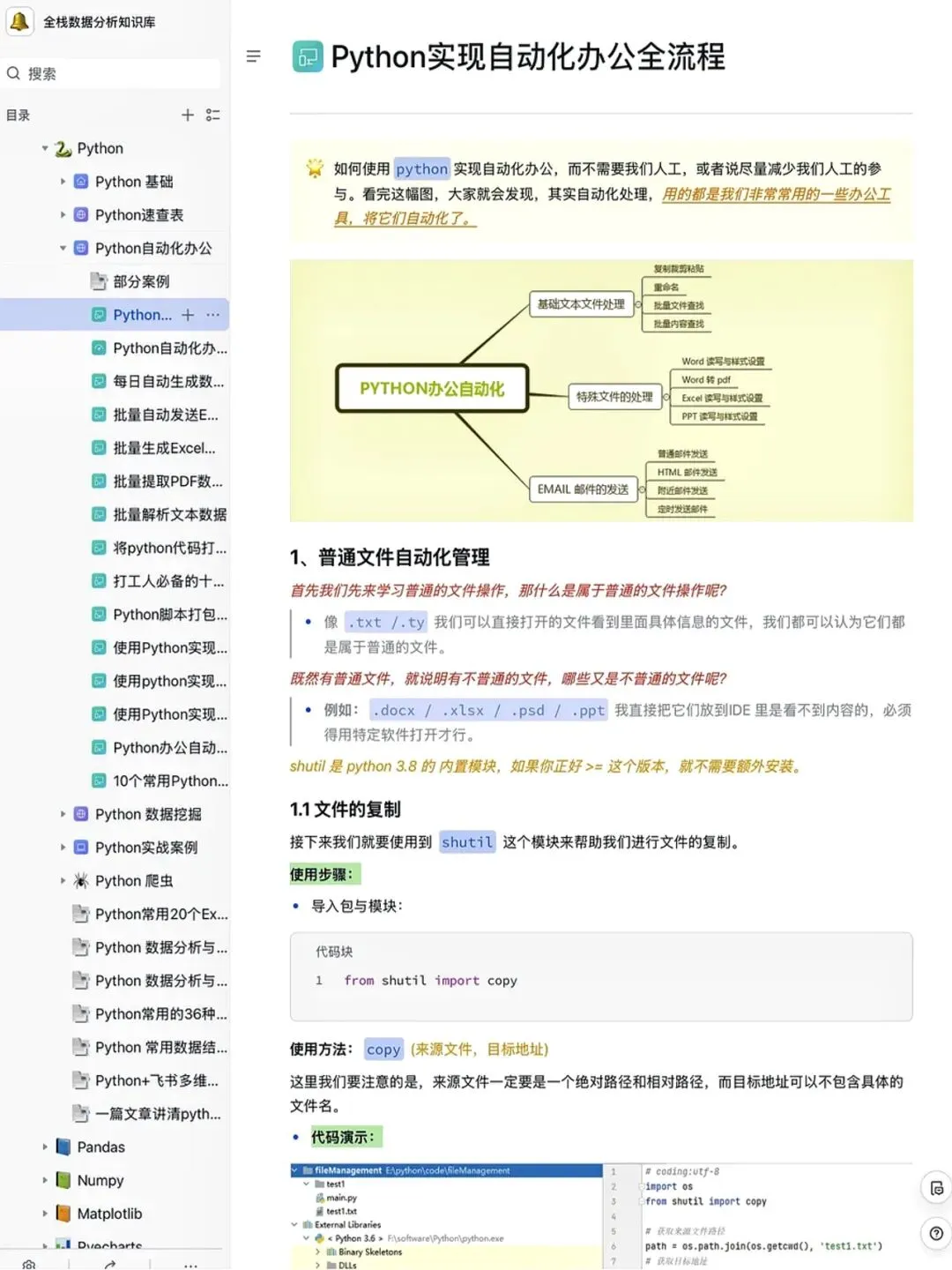Click the star emoji in the yellow callout
The width and height of the screenshot is (952, 1270).
[x=315, y=168]
